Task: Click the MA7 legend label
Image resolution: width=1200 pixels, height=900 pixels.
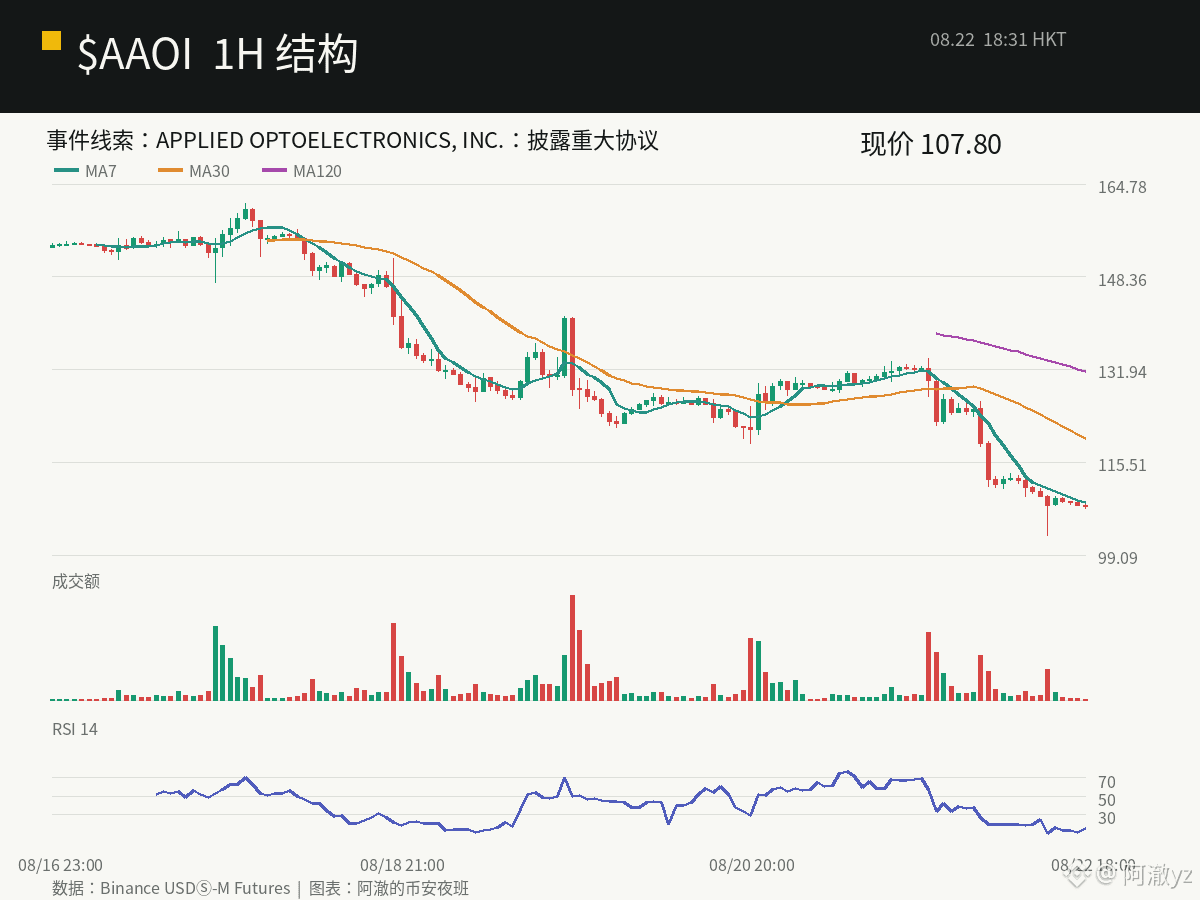Action: tap(101, 171)
